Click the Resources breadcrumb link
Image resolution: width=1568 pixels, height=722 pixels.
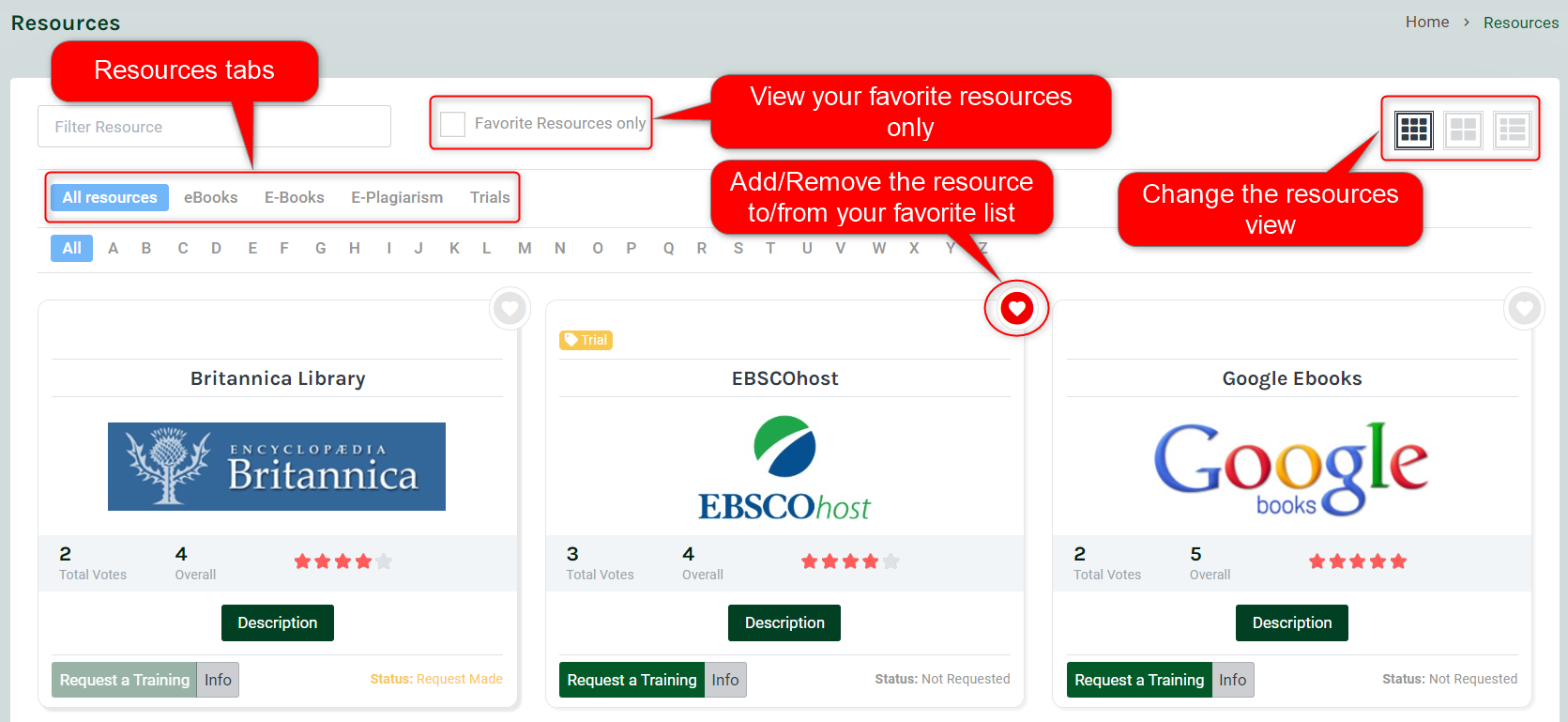1521,23
